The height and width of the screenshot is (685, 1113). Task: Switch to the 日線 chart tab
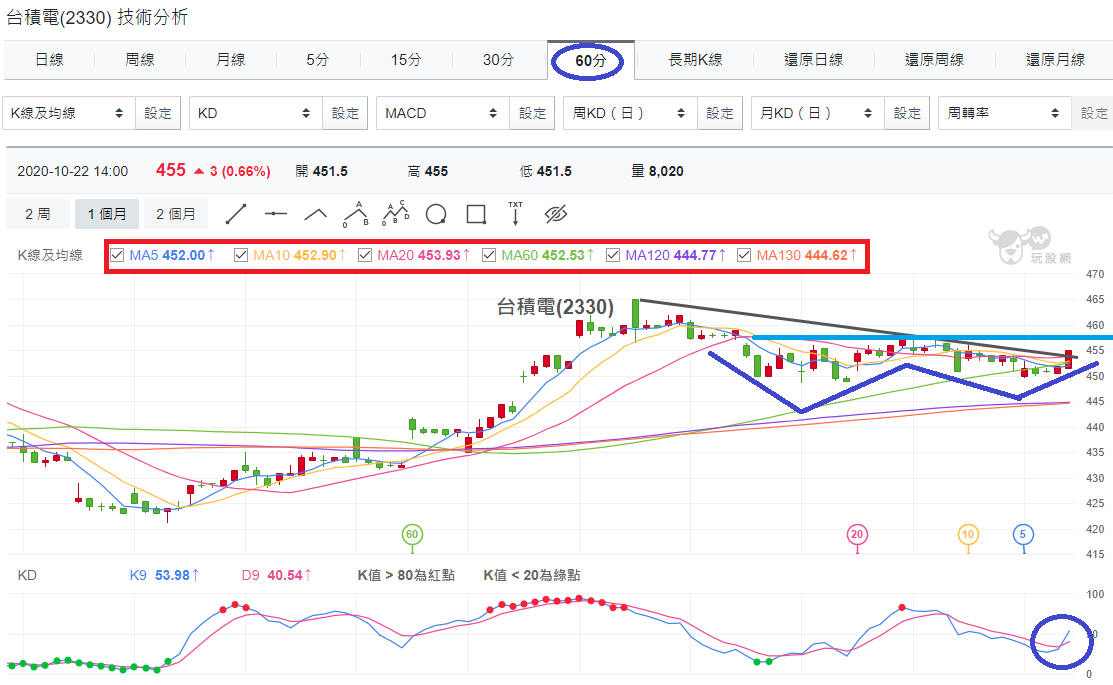(49, 60)
